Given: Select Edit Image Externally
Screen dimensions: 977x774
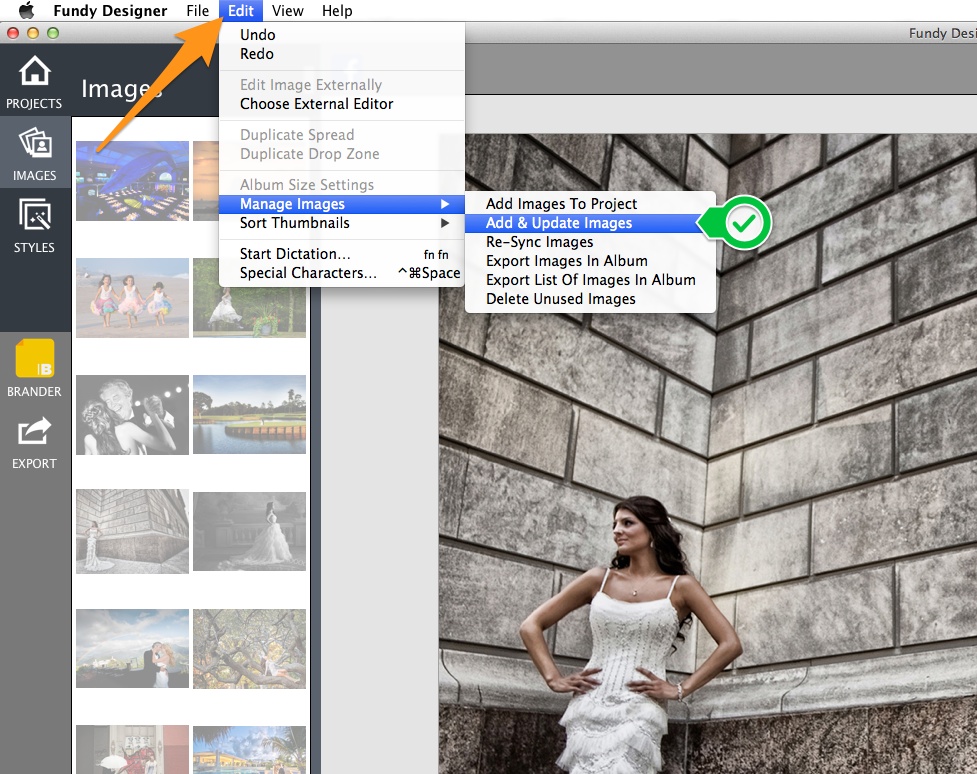Looking at the screenshot, I should pos(341,85).
